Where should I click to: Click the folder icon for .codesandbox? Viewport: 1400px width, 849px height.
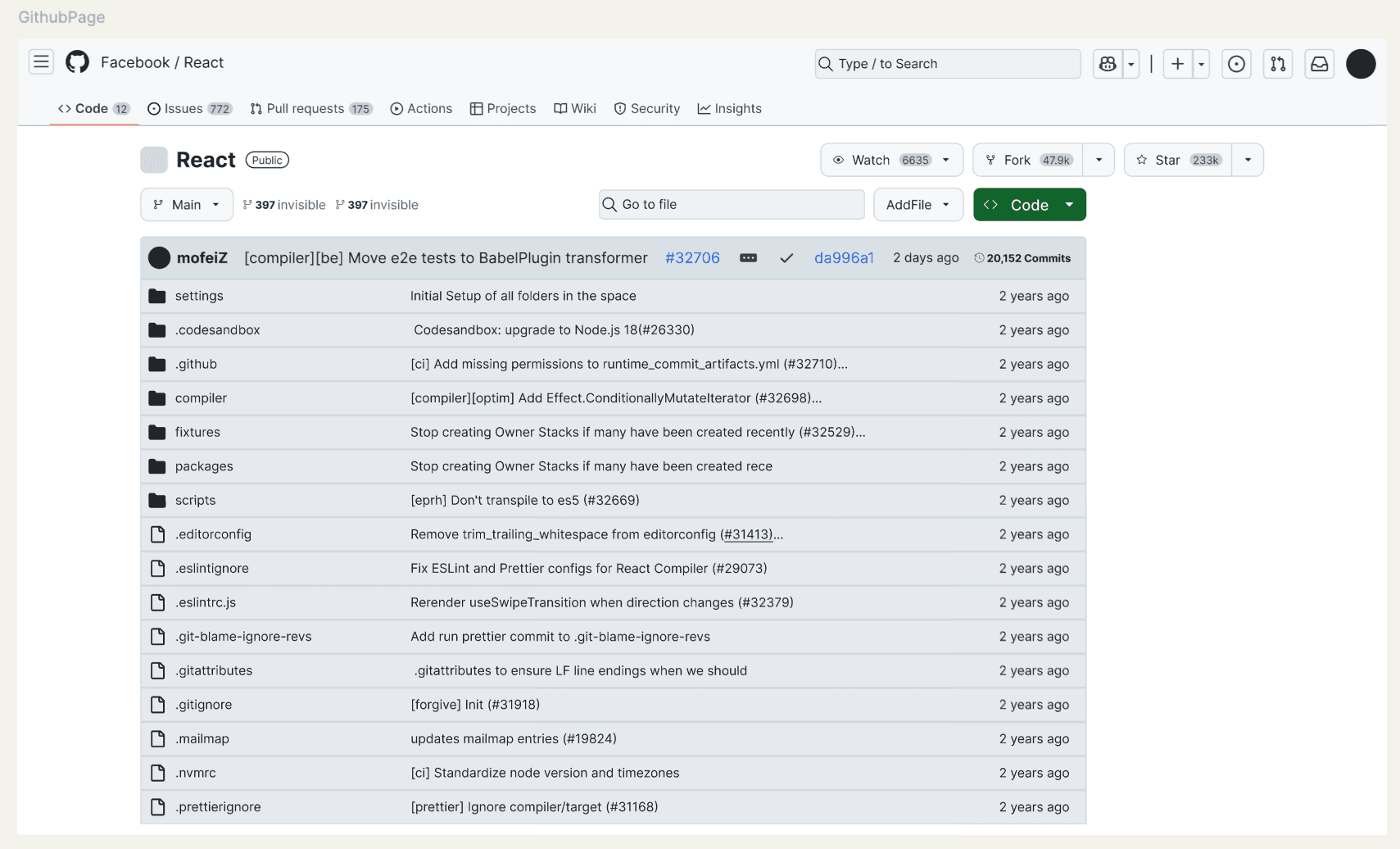click(x=157, y=330)
